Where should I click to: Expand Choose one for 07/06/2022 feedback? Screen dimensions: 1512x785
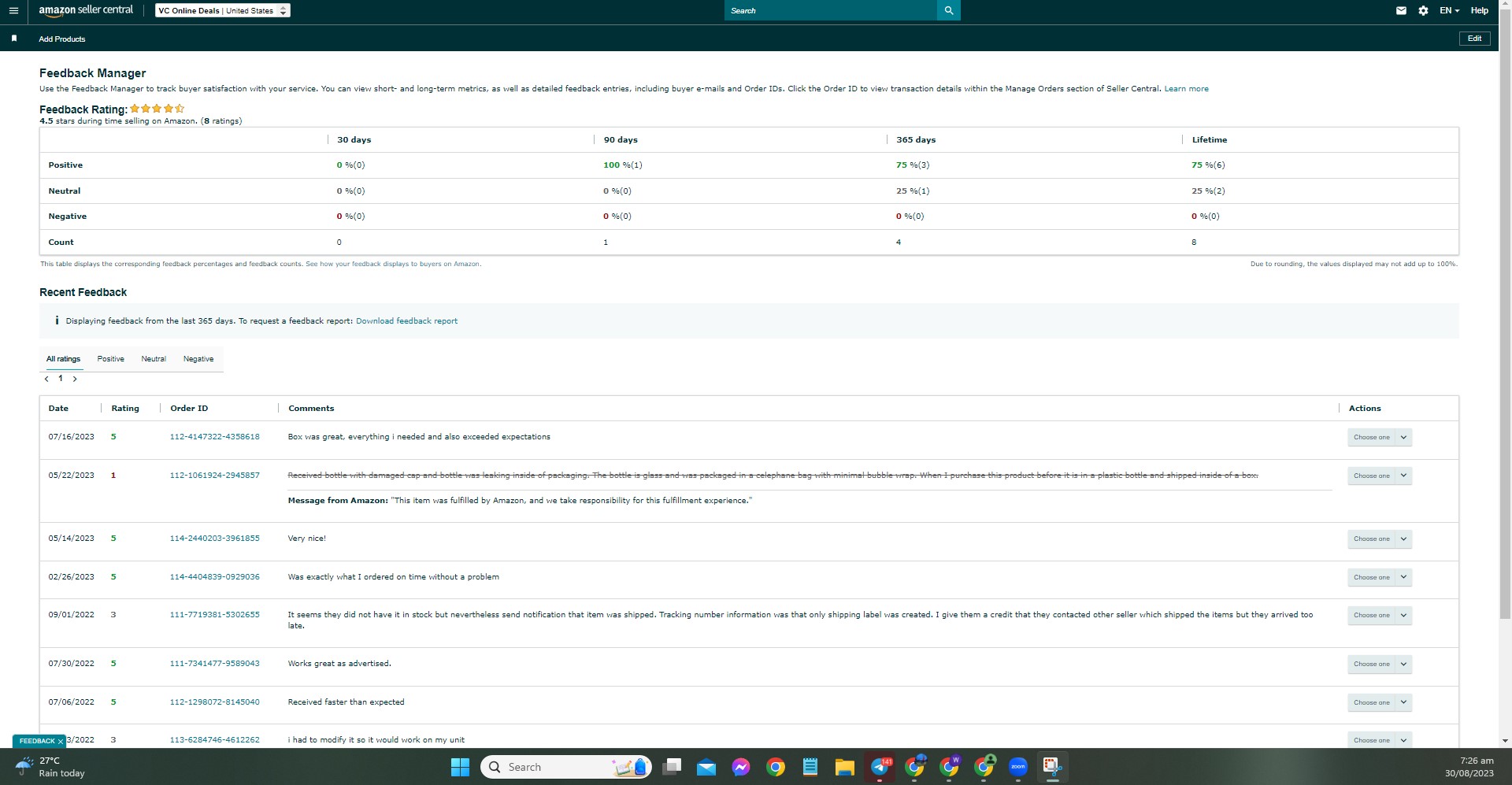coord(1380,702)
